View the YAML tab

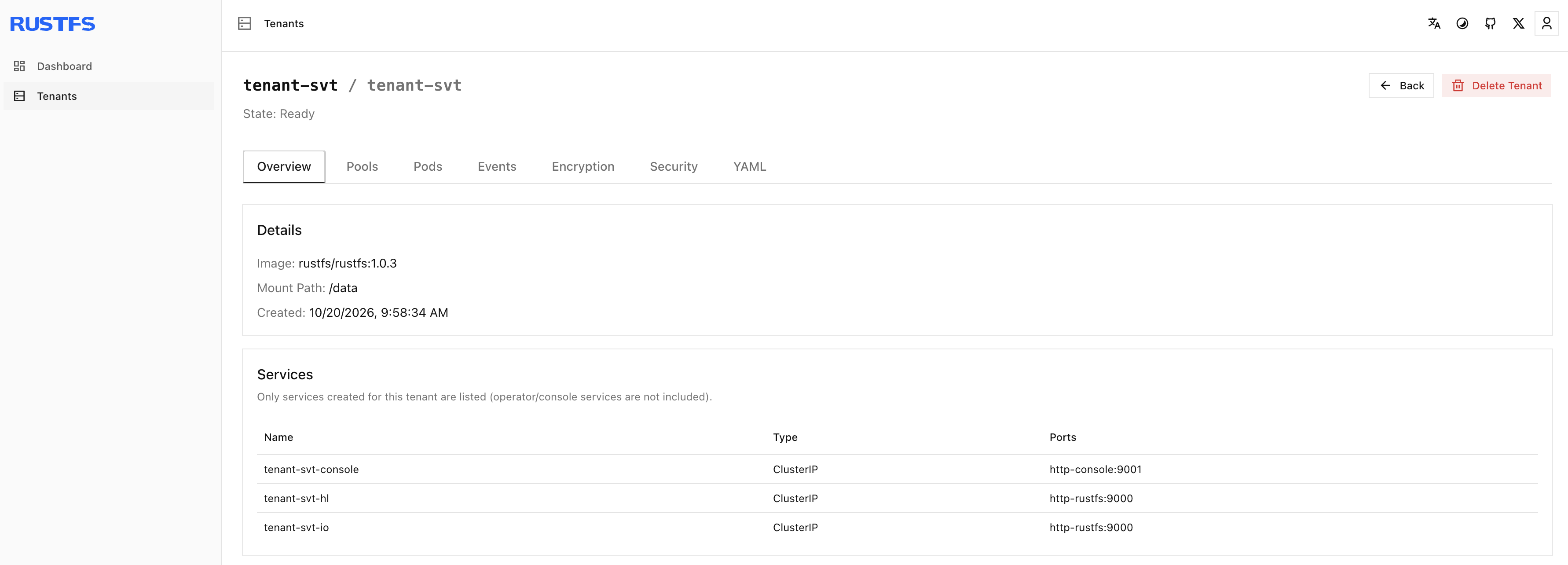[x=750, y=167]
